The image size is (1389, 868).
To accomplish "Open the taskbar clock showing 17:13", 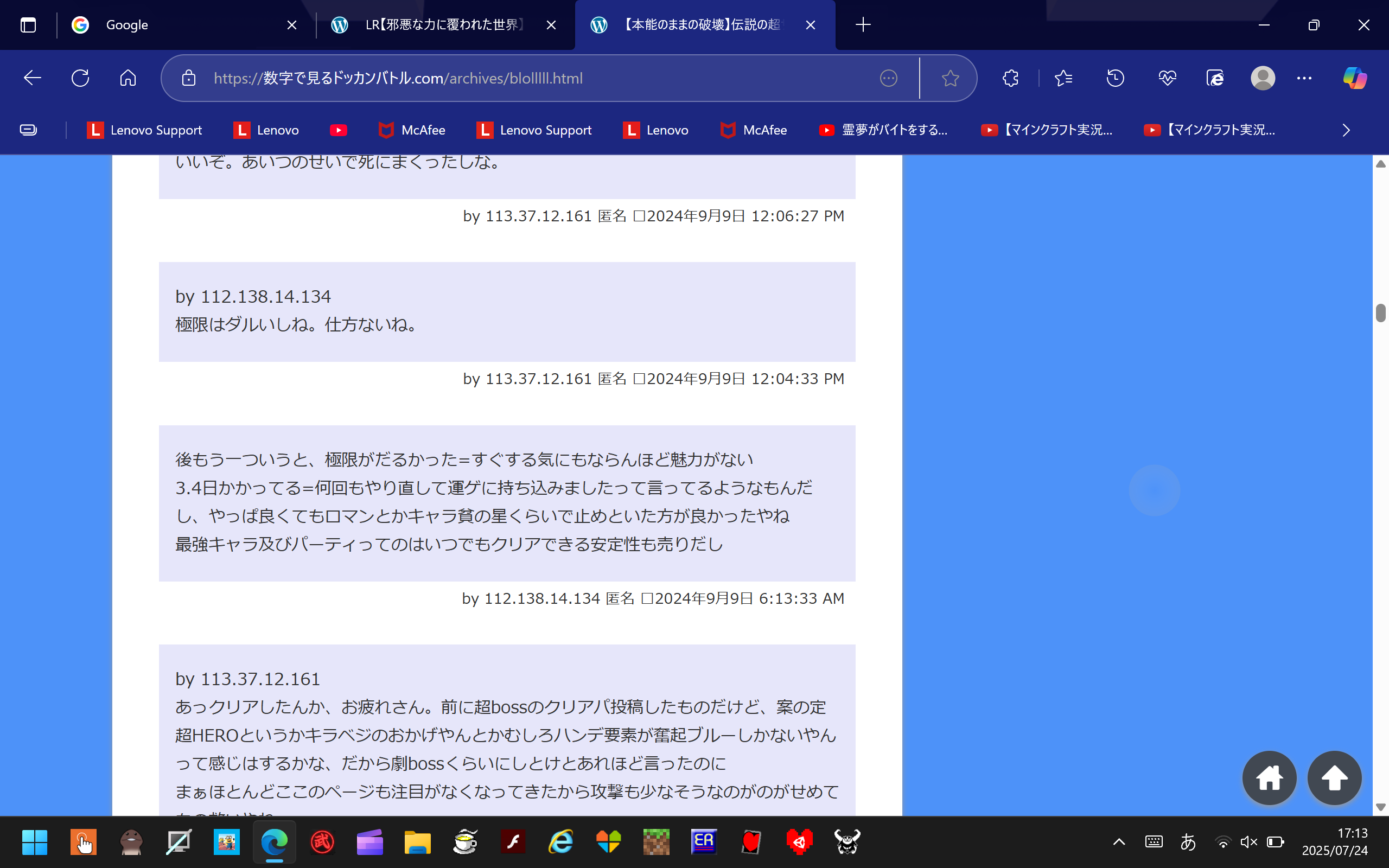I will click(1335, 841).
